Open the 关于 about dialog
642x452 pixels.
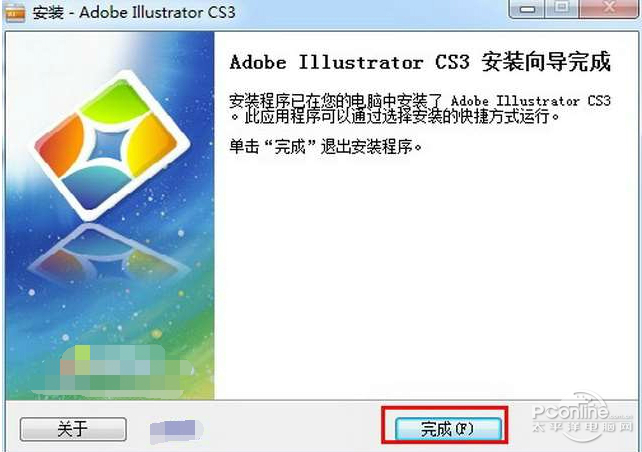click(73, 429)
